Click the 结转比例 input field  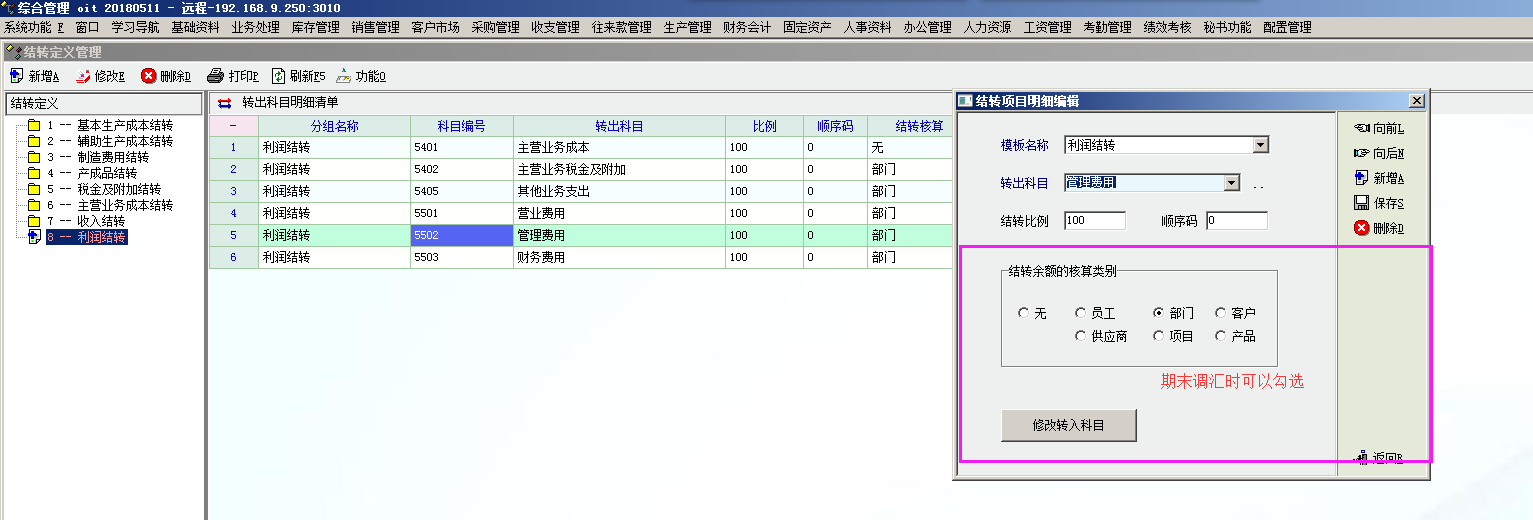[1095, 221]
